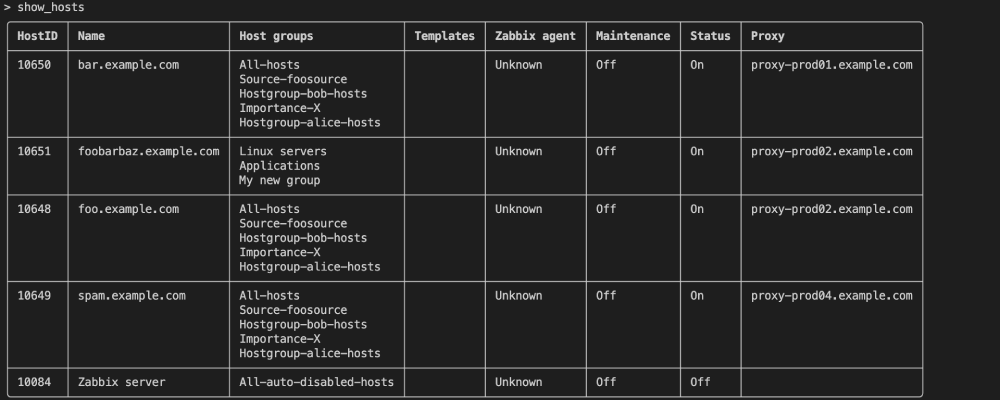Select the proxy-prod04.example.com proxy entry
This screenshot has width=1000, height=400.
[831, 296]
